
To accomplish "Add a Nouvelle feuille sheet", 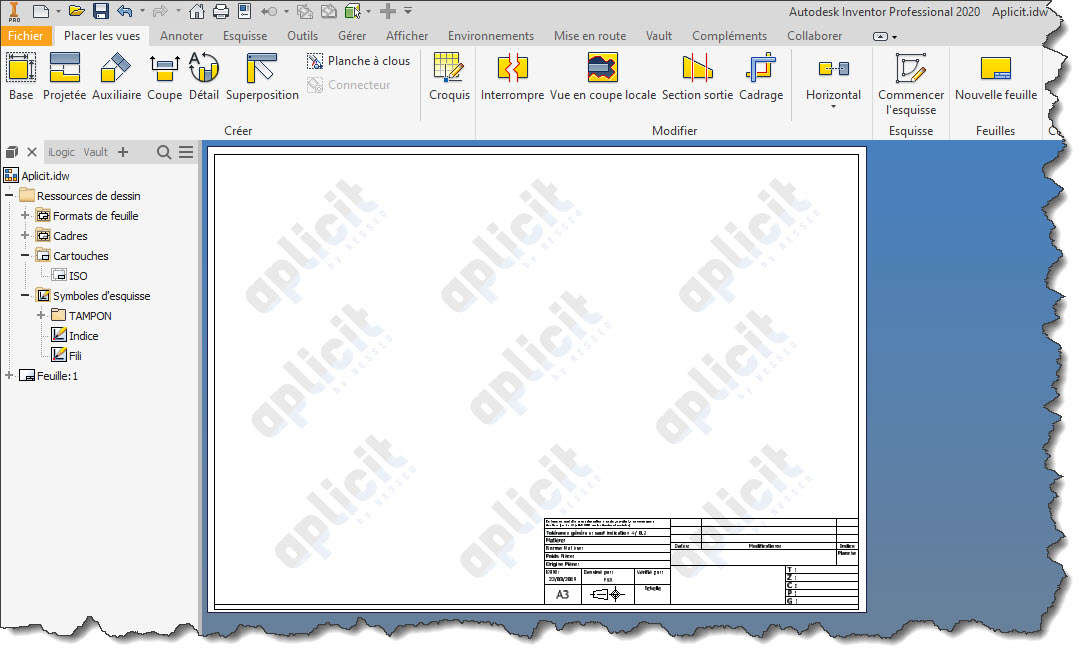I will coord(996,76).
